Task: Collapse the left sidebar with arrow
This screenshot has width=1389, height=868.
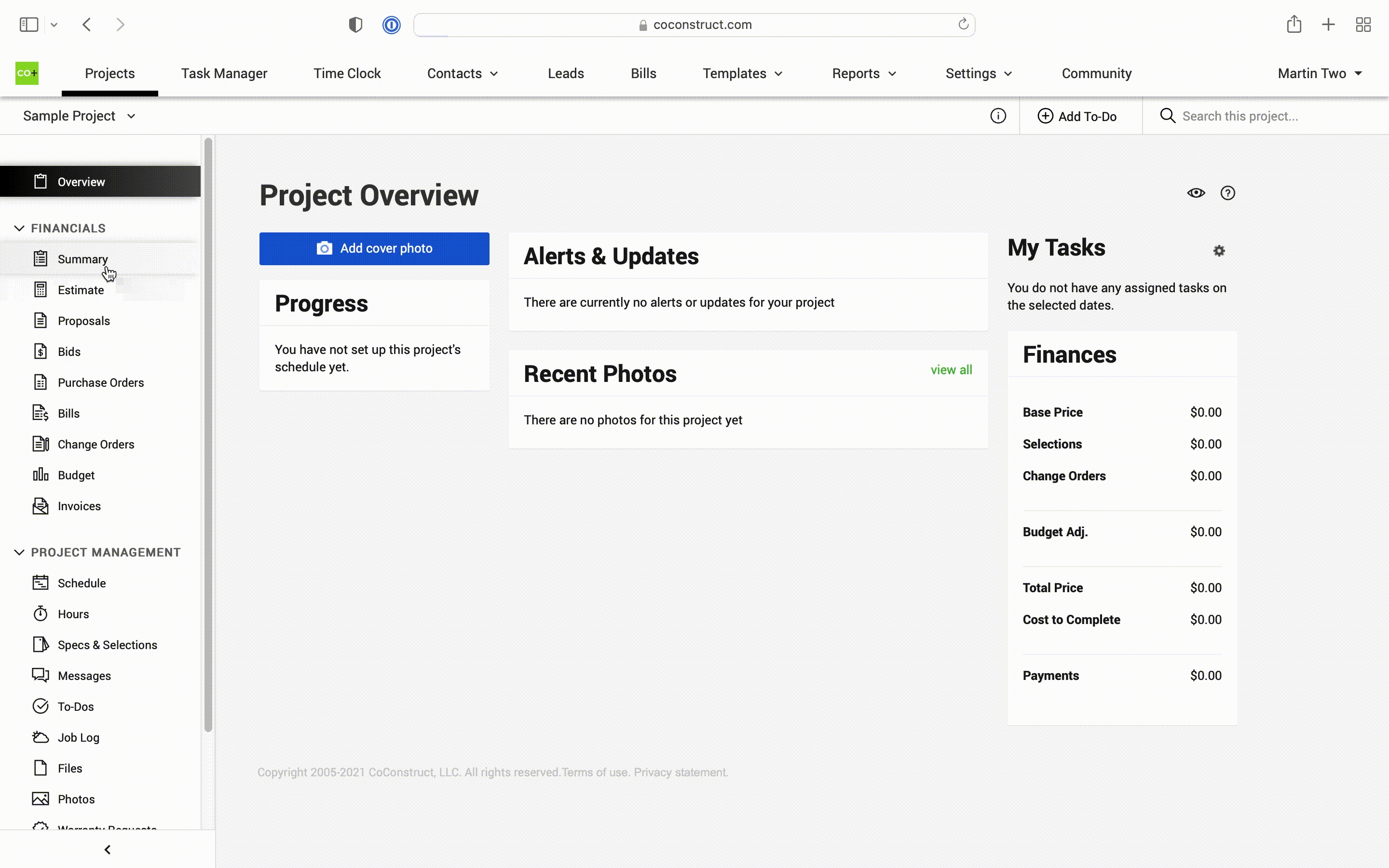Action: tap(108, 849)
